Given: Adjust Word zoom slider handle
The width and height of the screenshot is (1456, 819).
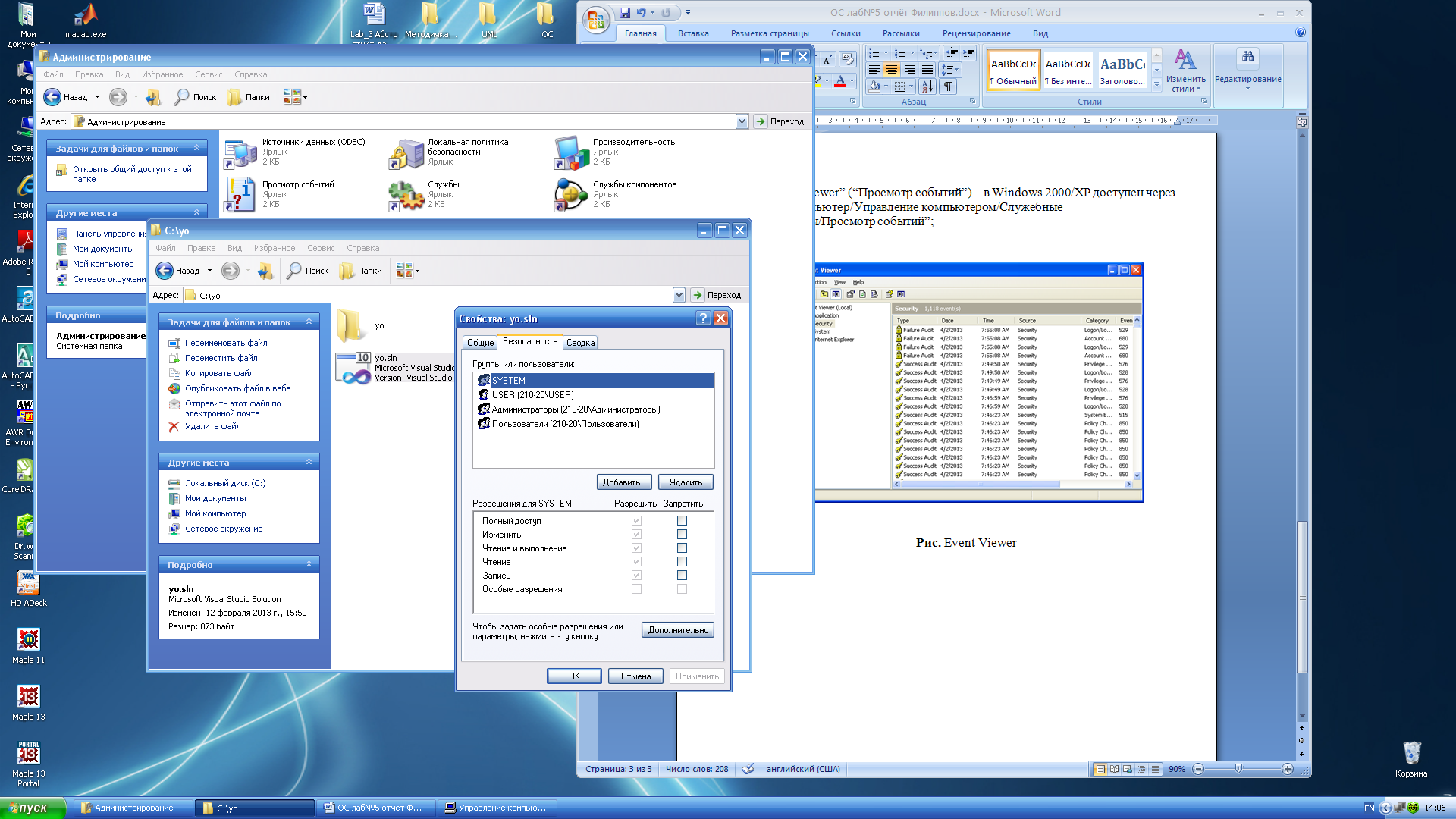Looking at the screenshot, I should pos(1238,769).
